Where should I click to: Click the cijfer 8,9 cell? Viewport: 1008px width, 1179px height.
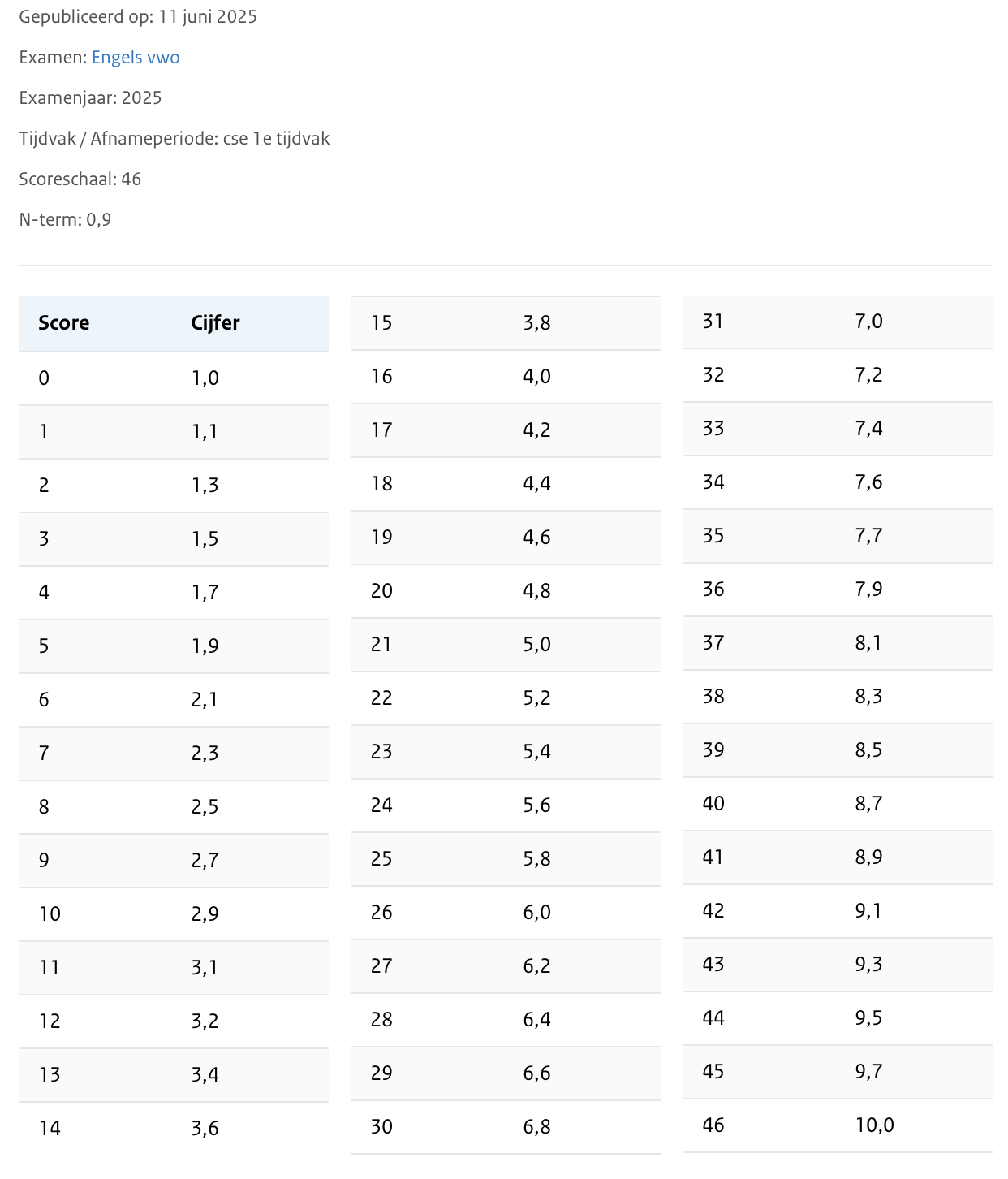[868, 857]
